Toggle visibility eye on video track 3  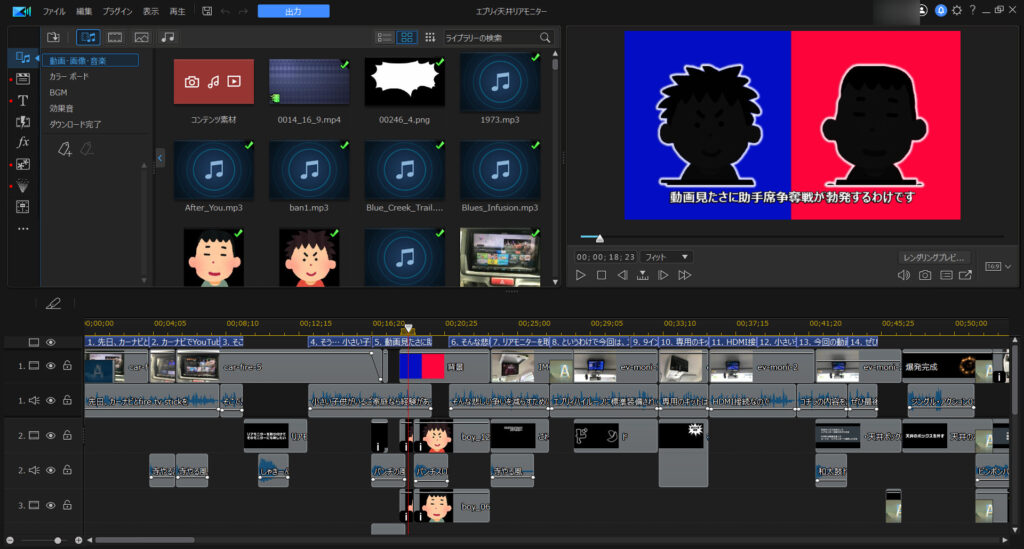pyautogui.click(x=50, y=505)
